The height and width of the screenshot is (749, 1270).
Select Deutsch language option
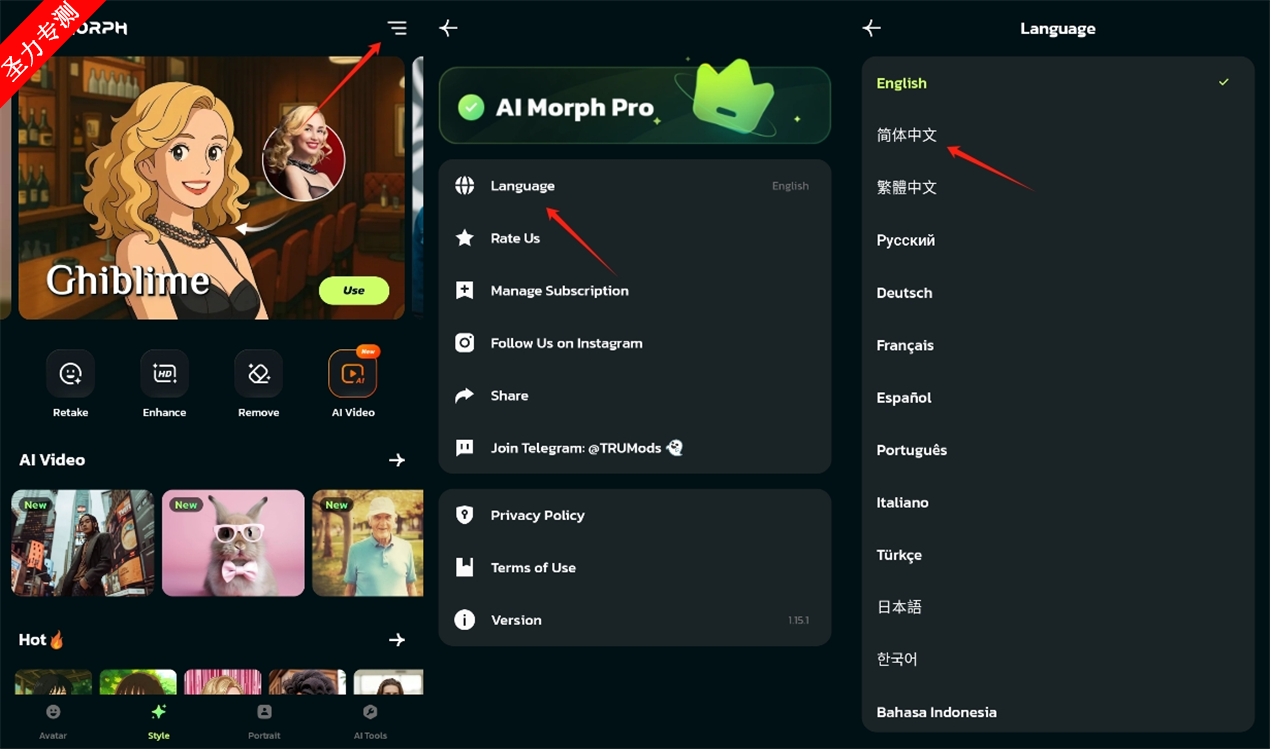coord(1058,293)
